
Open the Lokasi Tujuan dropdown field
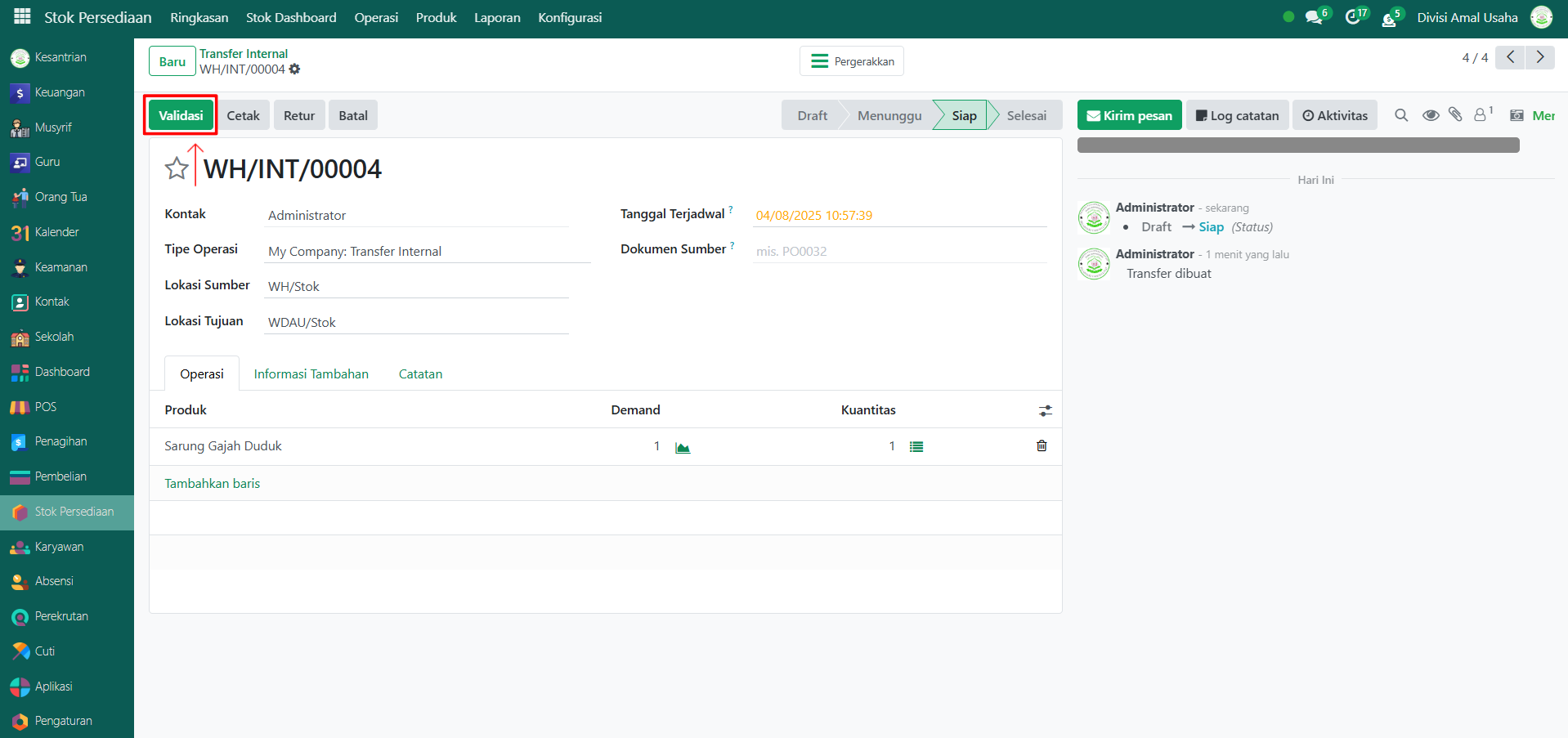(x=416, y=323)
